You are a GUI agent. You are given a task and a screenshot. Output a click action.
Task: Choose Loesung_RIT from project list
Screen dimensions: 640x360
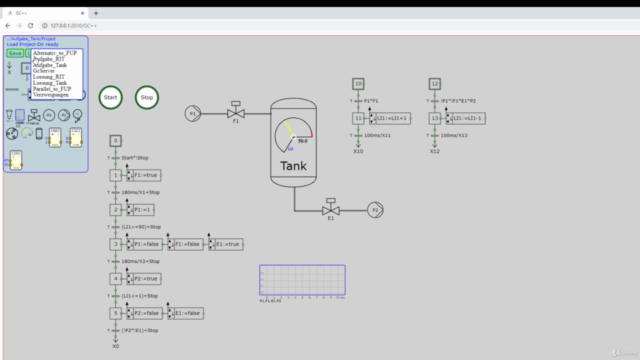tap(49, 77)
